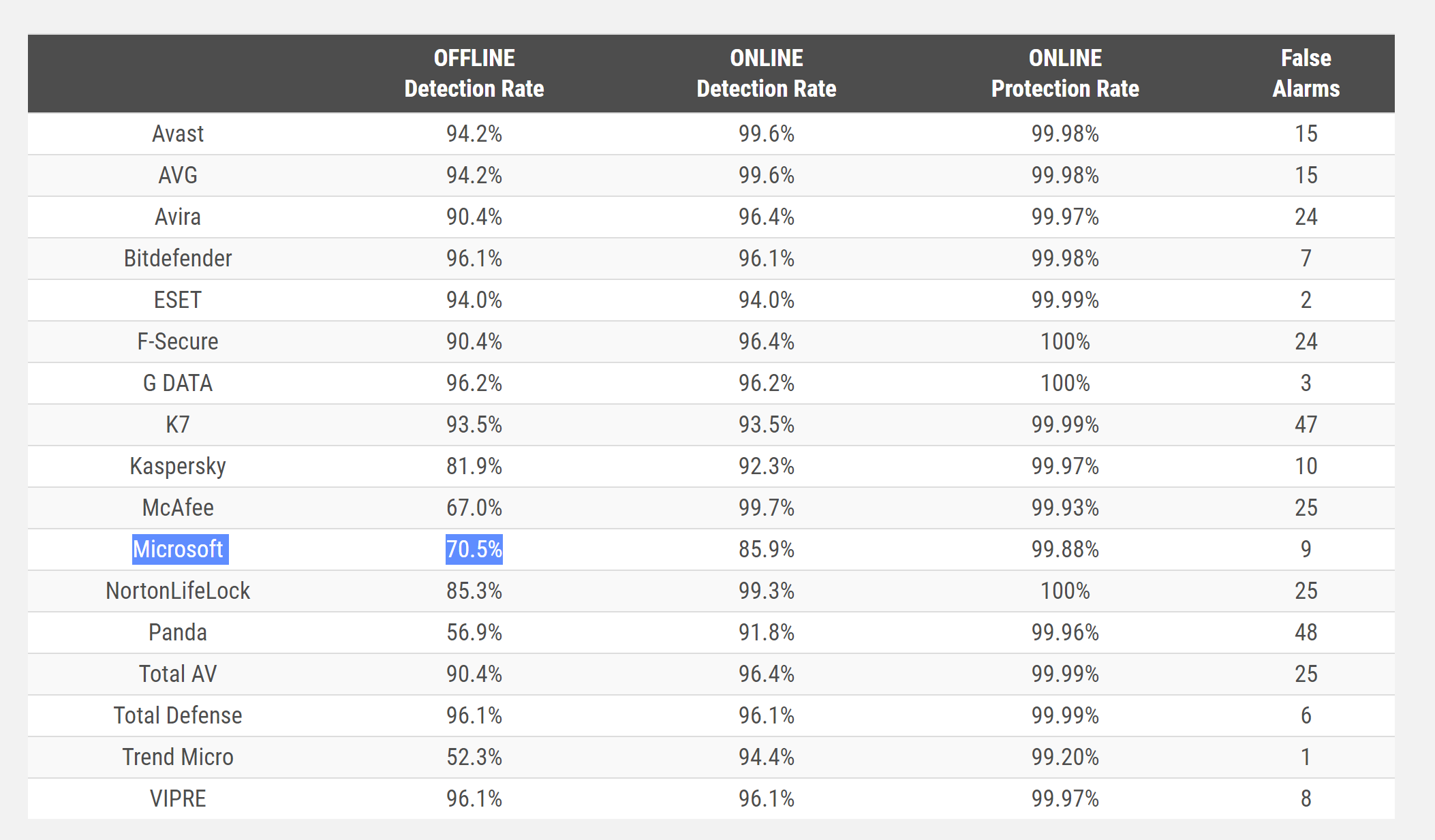Screen dimensions: 1435x840
Task: Click Trend Micro's 99.20% protection rate
Action: click(x=1064, y=757)
